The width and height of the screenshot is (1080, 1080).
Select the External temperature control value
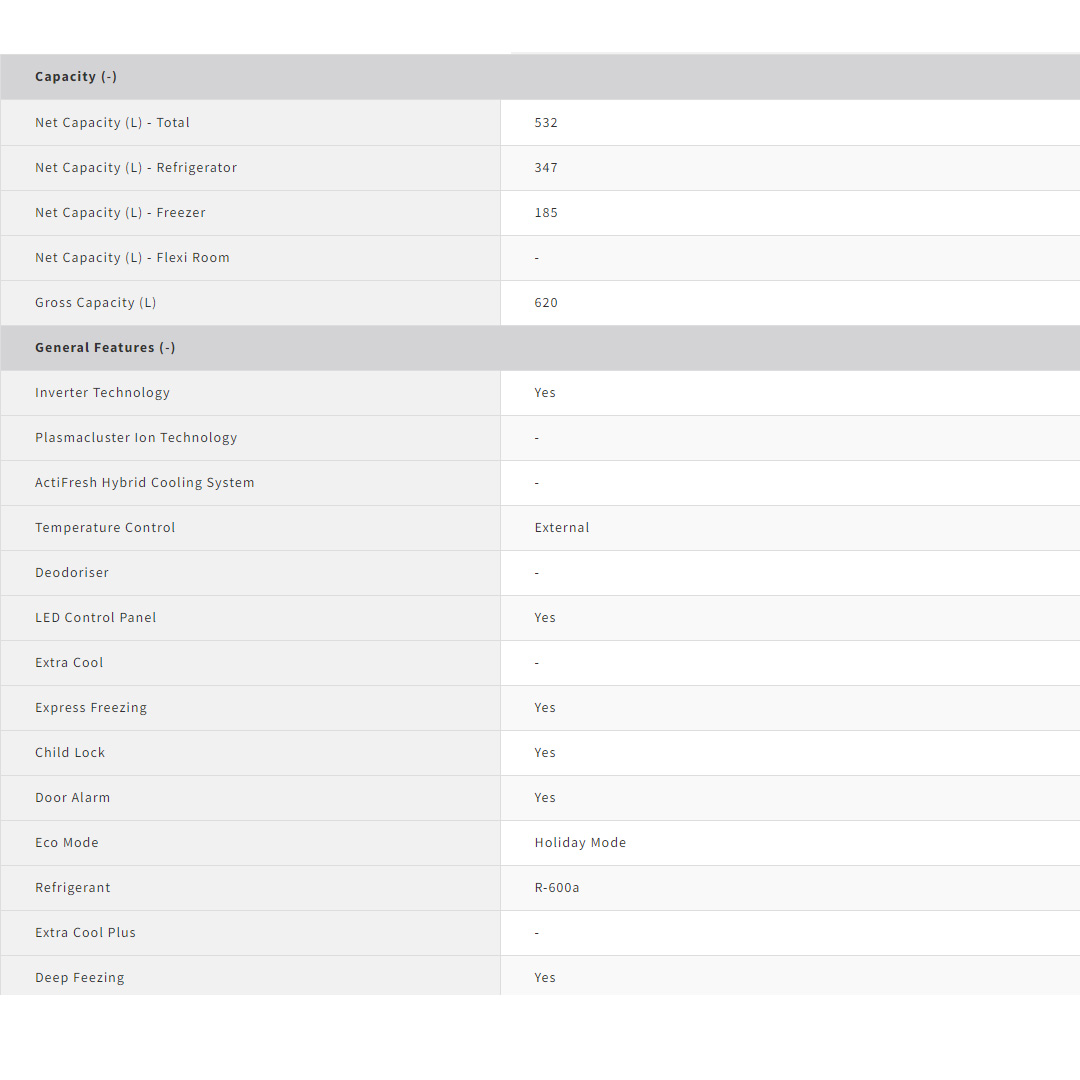tap(562, 528)
